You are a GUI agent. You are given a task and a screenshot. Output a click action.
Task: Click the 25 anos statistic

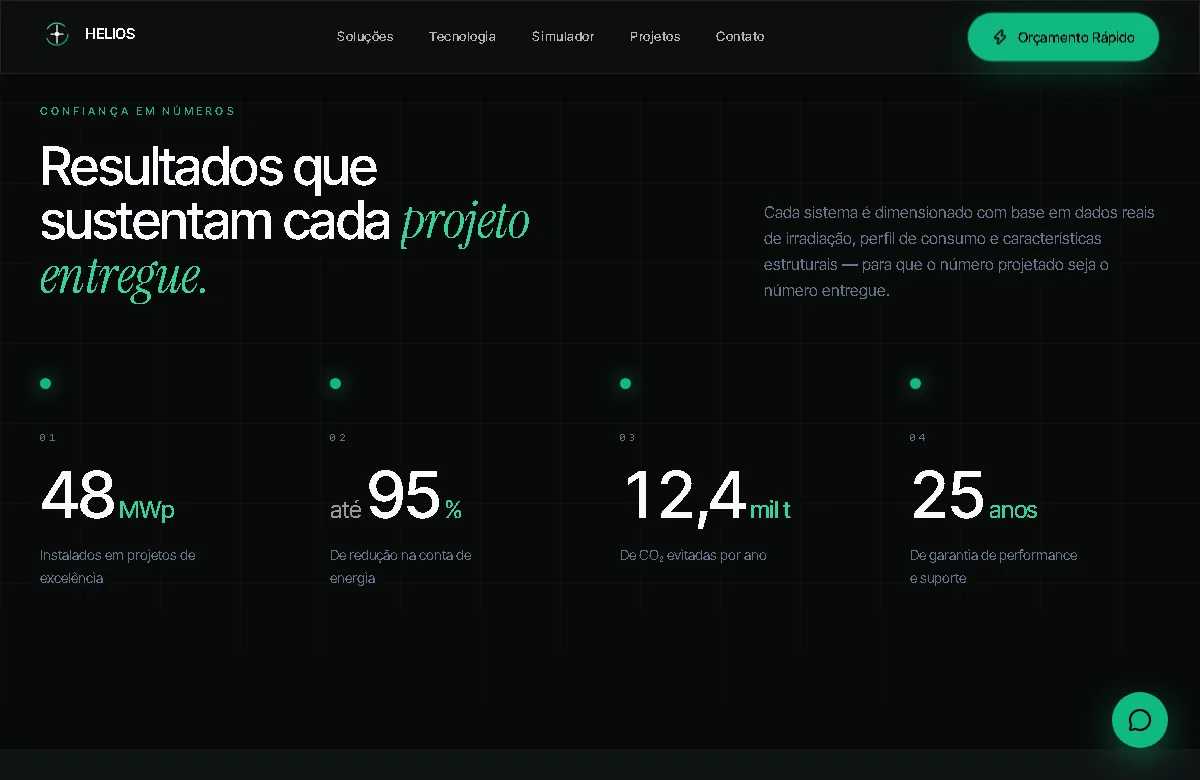(x=974, y=496)
